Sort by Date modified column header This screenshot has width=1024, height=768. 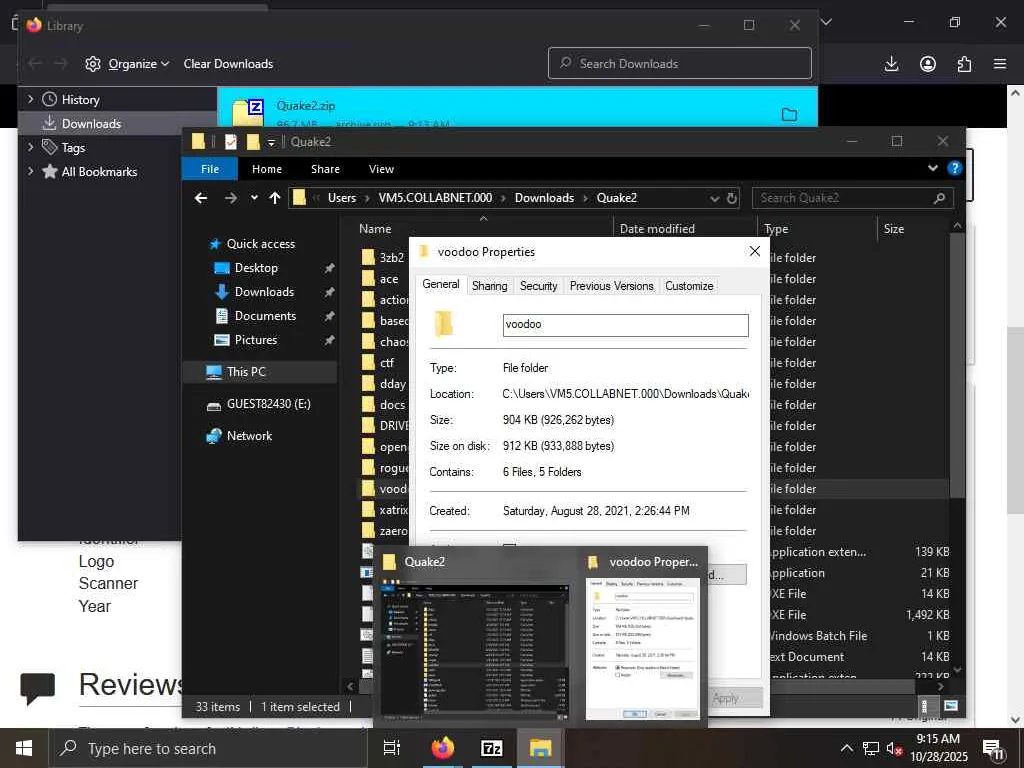(657, 229)
